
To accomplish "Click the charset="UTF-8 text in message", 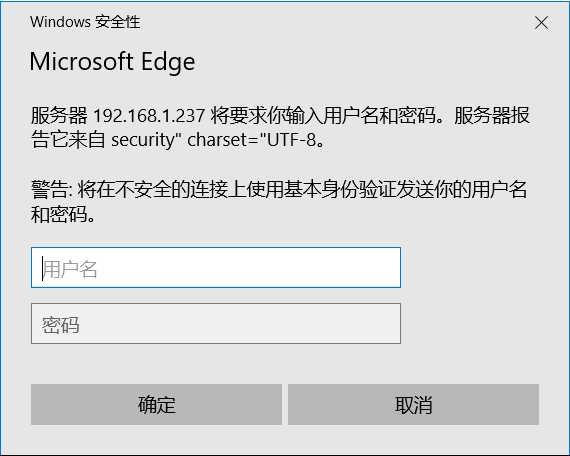I will [x=252, y=140].
